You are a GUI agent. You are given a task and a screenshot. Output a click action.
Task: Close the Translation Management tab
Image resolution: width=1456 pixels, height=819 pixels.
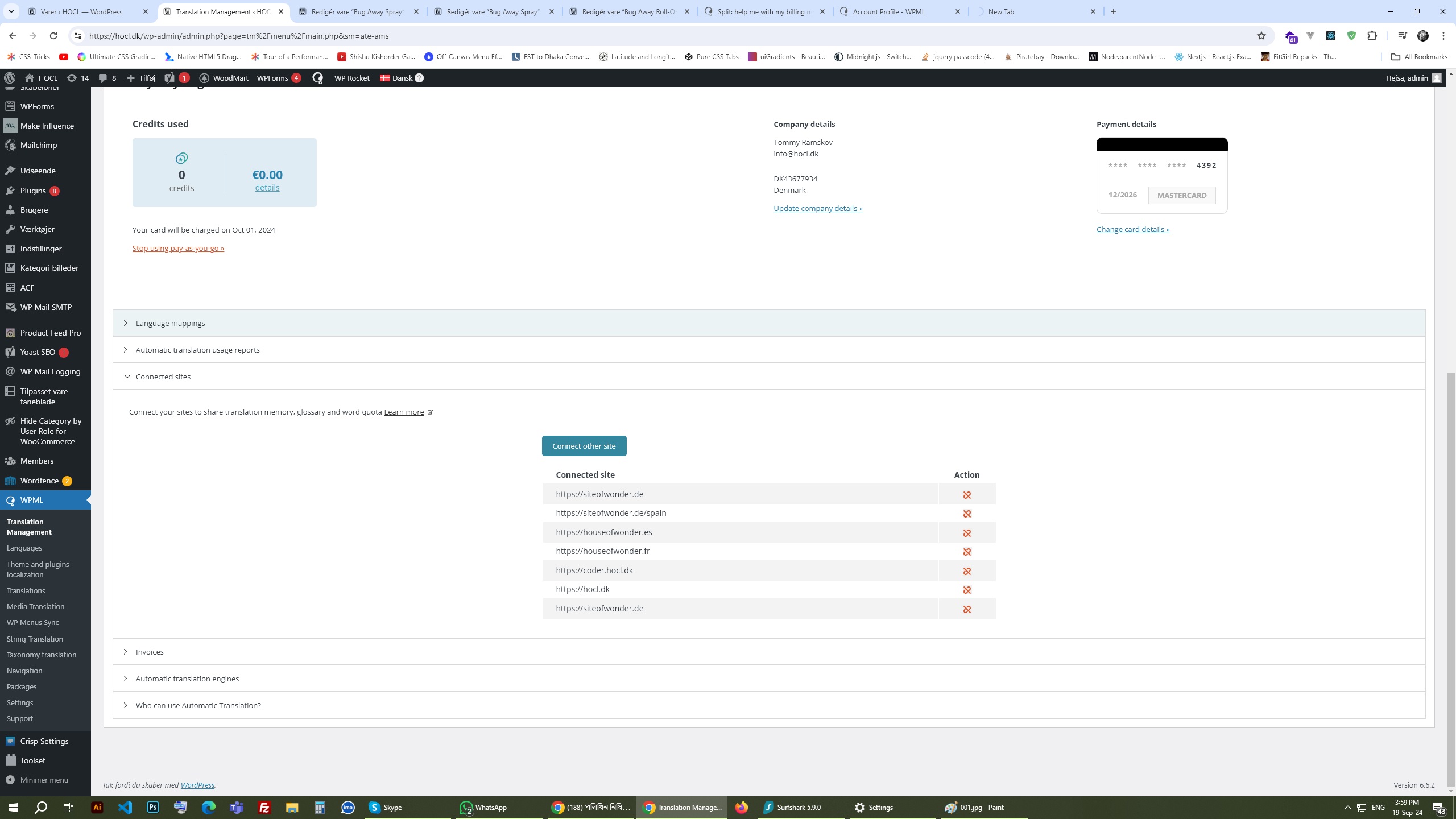click(281, 11)
